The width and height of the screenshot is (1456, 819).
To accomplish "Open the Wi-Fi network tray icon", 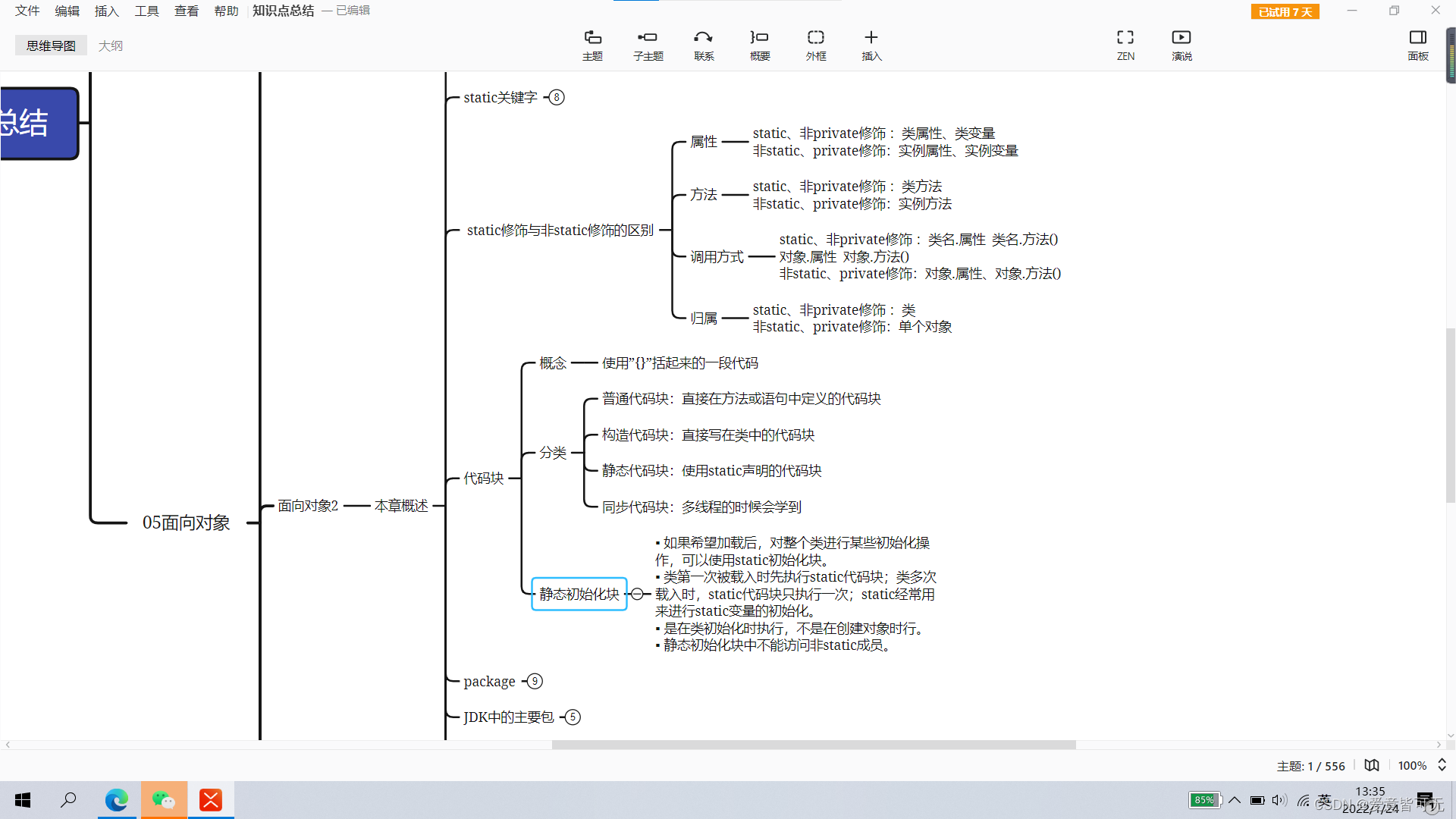I will [x=1303, y=800].
